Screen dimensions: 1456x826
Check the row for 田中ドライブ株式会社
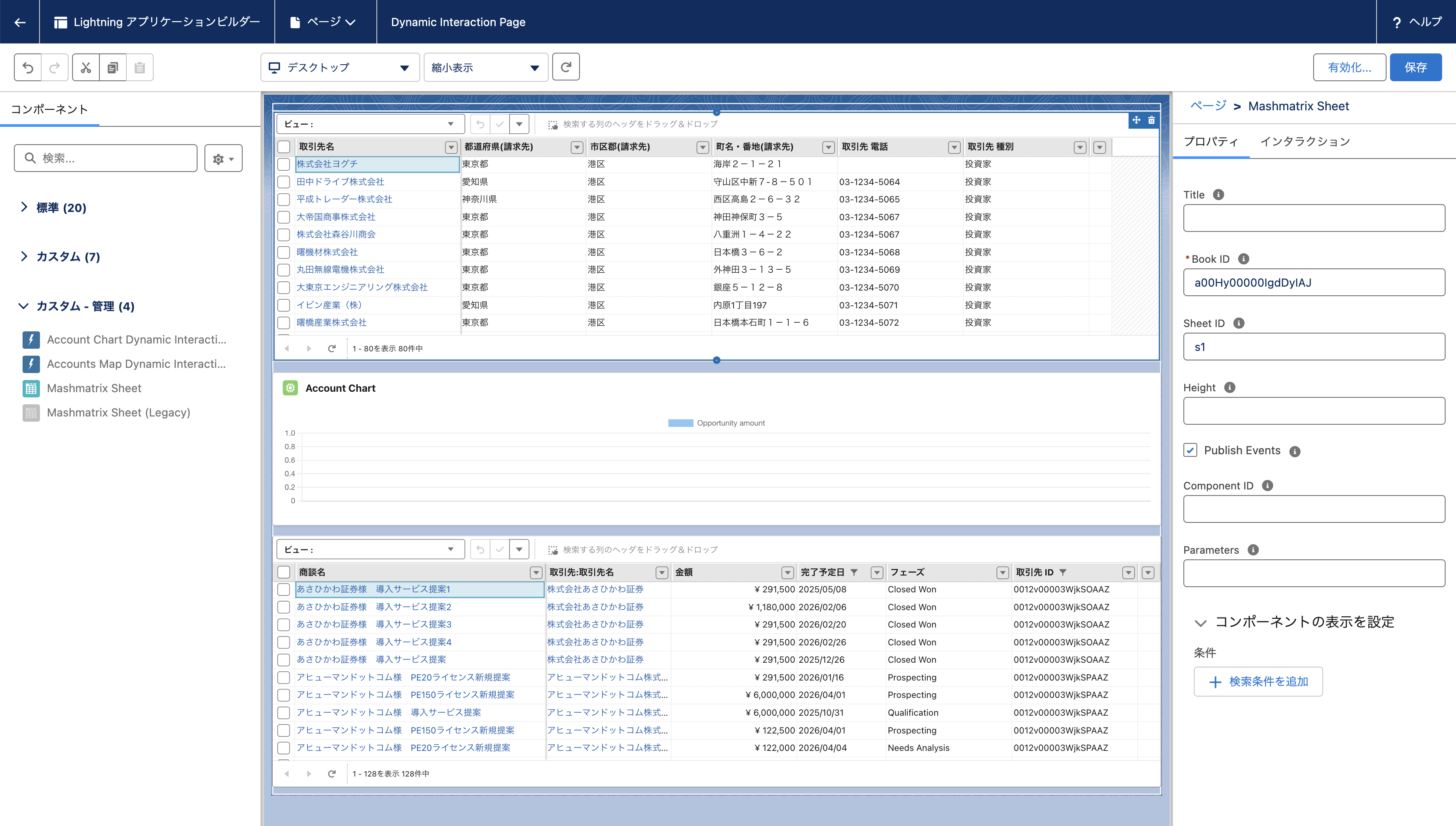tap(283, 182)
